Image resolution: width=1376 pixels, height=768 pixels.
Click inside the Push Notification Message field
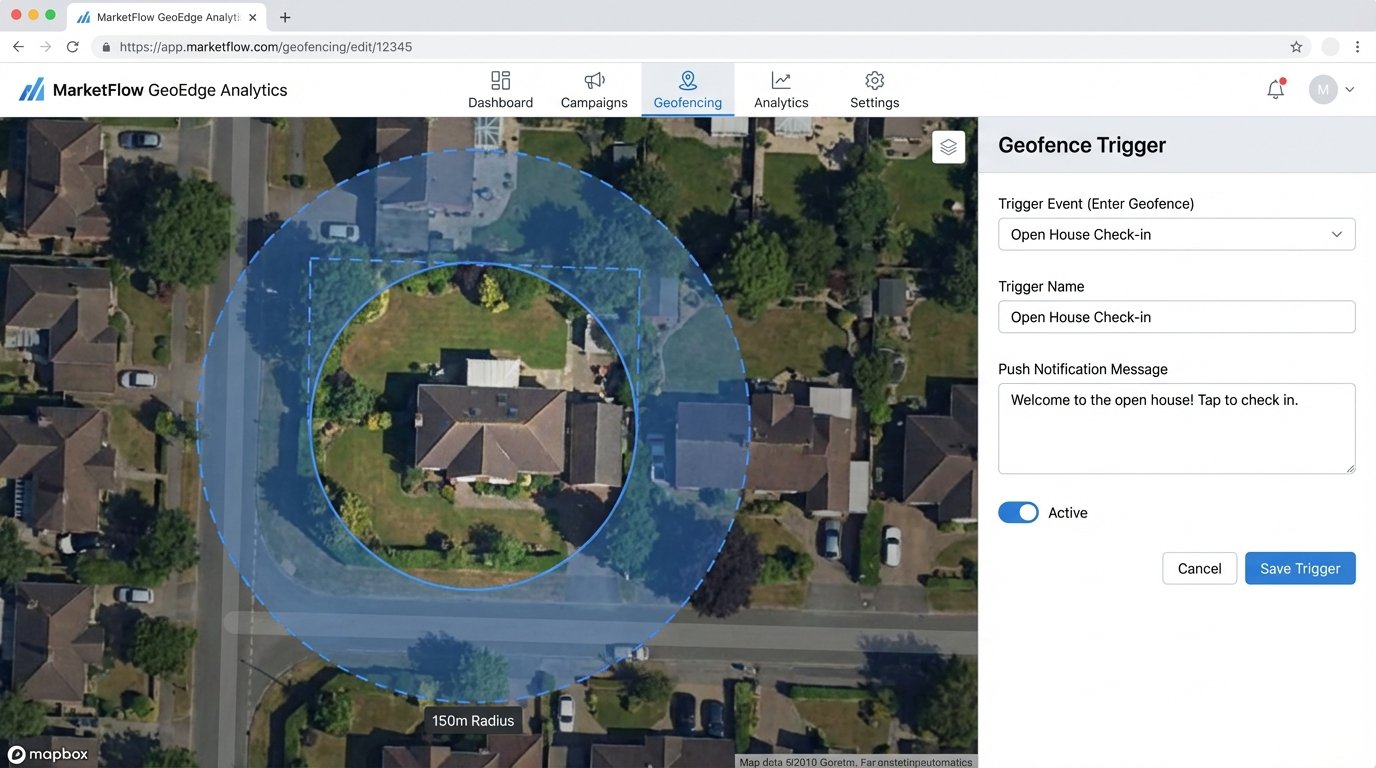pyautogui.click(x=1176, y=428)
